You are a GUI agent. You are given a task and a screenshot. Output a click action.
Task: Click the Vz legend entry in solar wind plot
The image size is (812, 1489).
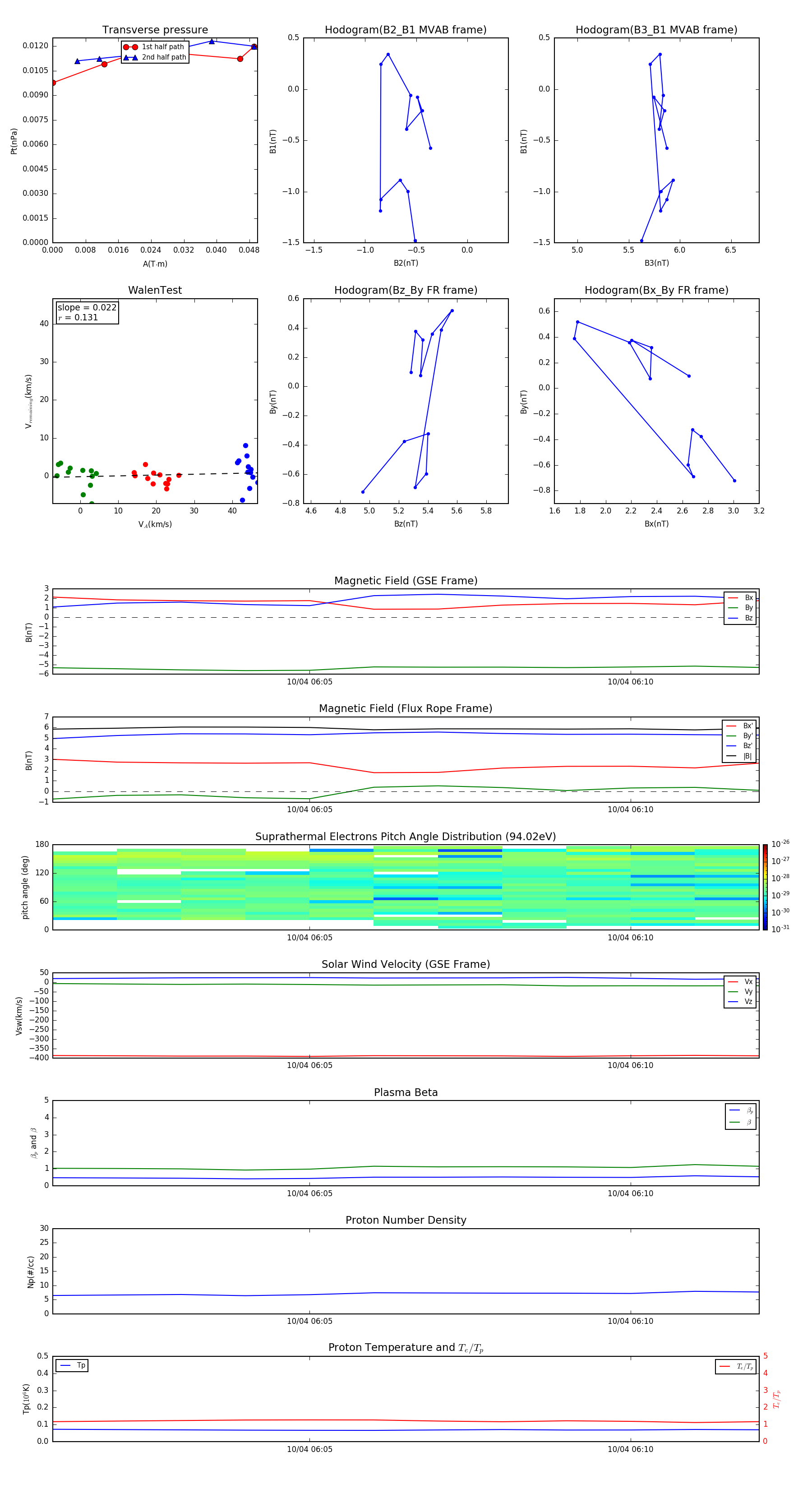pos(740,1002)
